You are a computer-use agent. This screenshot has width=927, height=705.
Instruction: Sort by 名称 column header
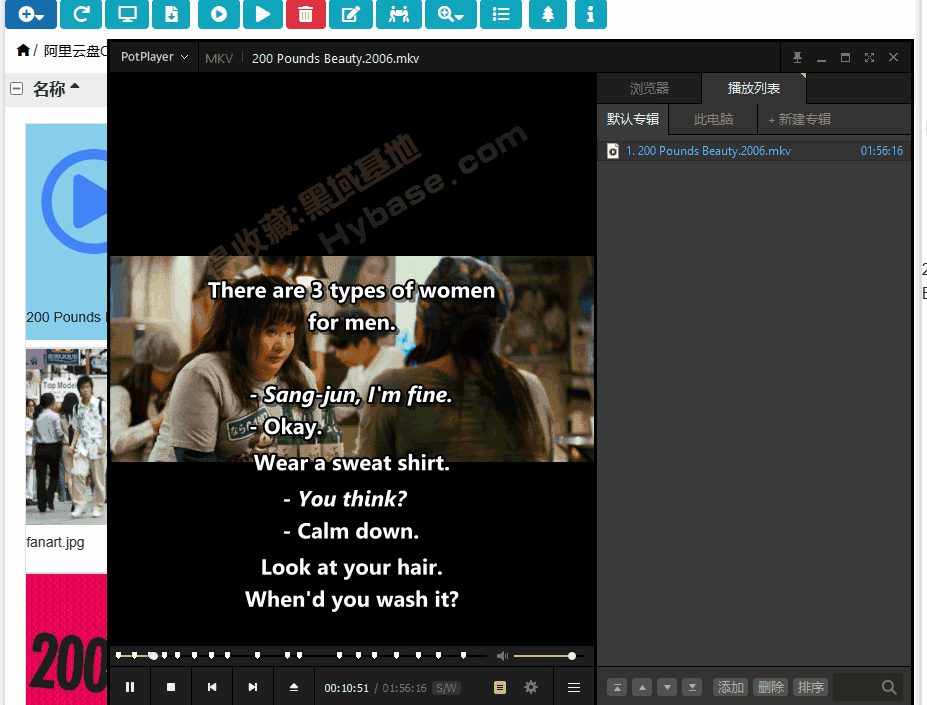(x=56, y=89)
